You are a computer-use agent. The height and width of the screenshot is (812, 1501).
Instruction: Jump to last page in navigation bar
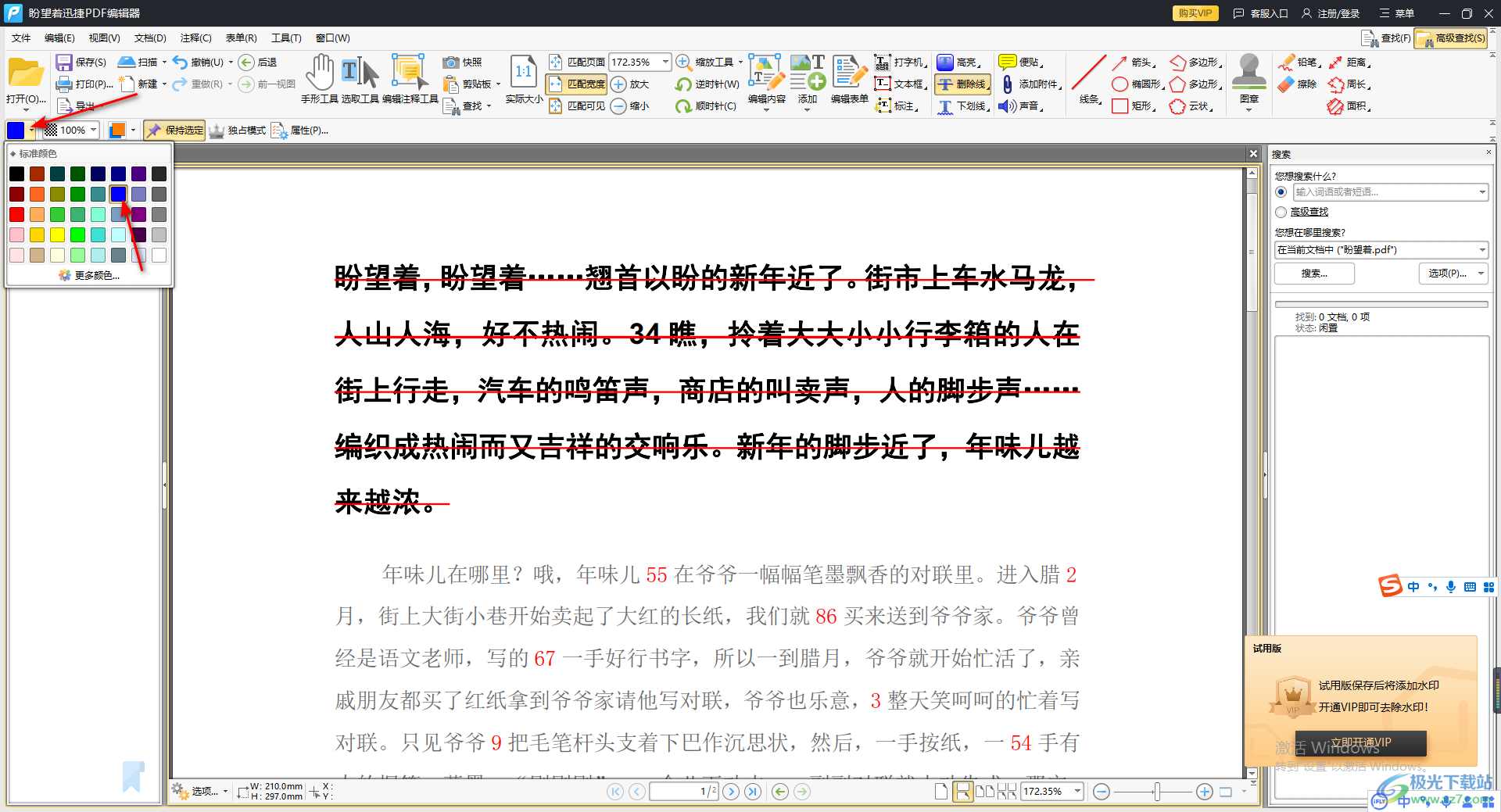pos(753,792)
